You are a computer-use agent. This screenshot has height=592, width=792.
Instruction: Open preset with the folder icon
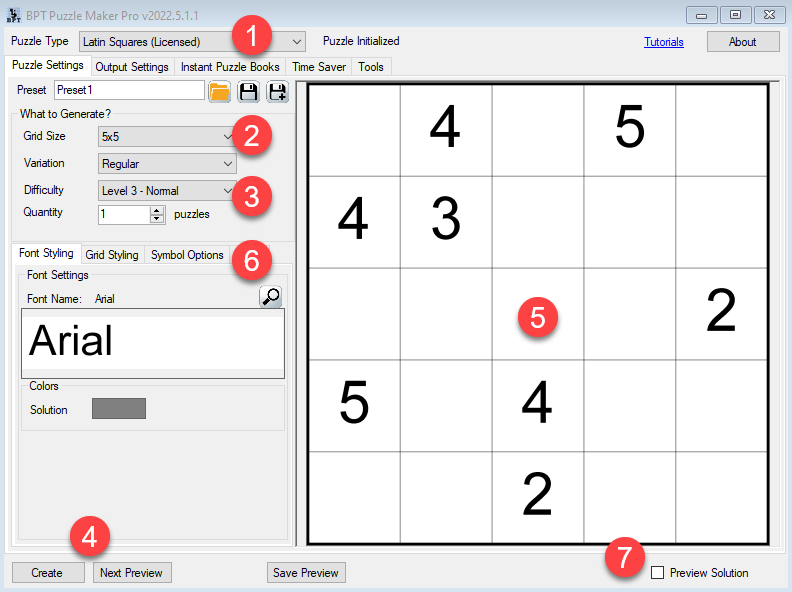pyautogui.click(x=219, y=91)
